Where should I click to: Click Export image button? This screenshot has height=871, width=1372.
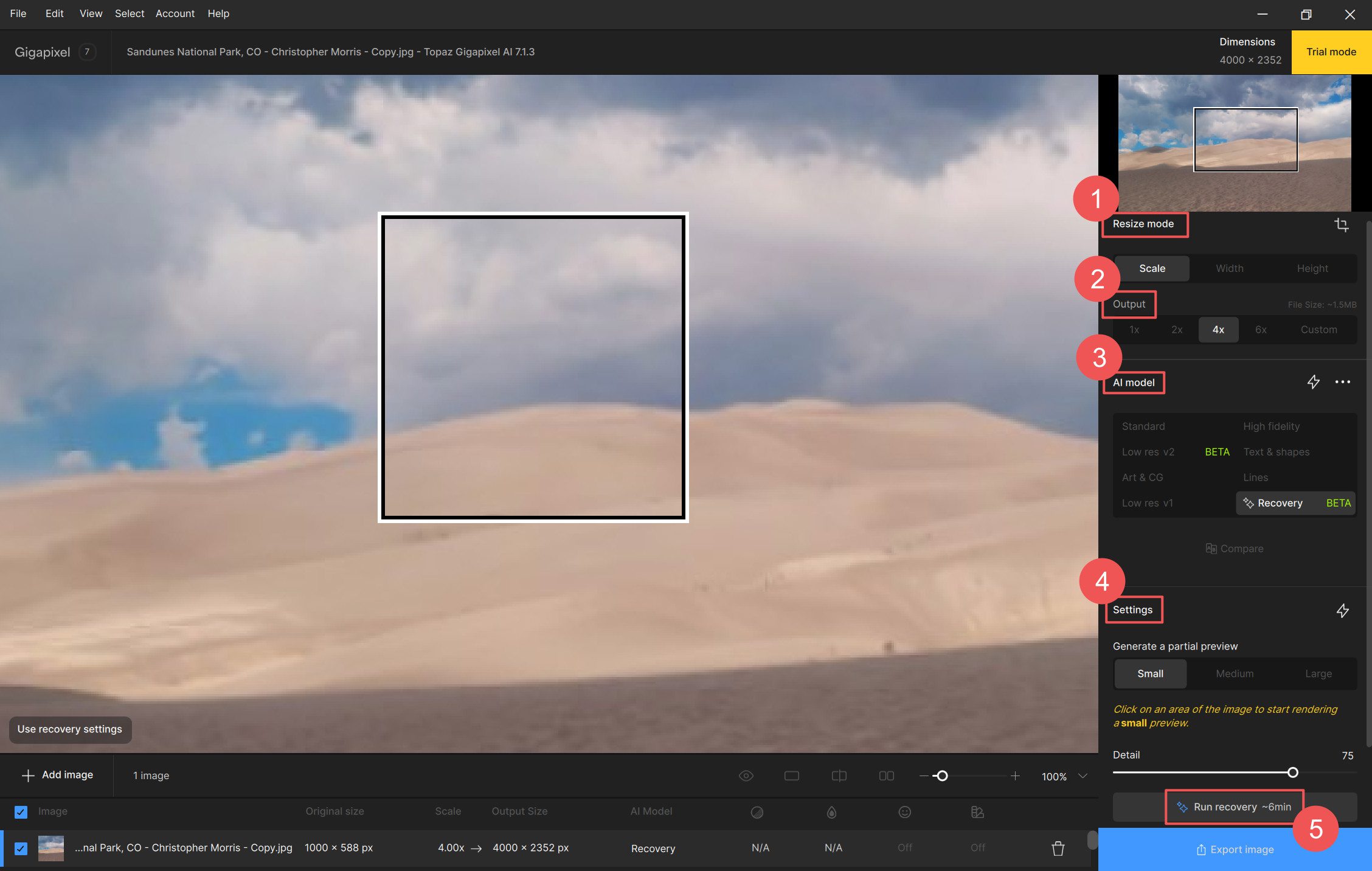[x=1235, y=849]
